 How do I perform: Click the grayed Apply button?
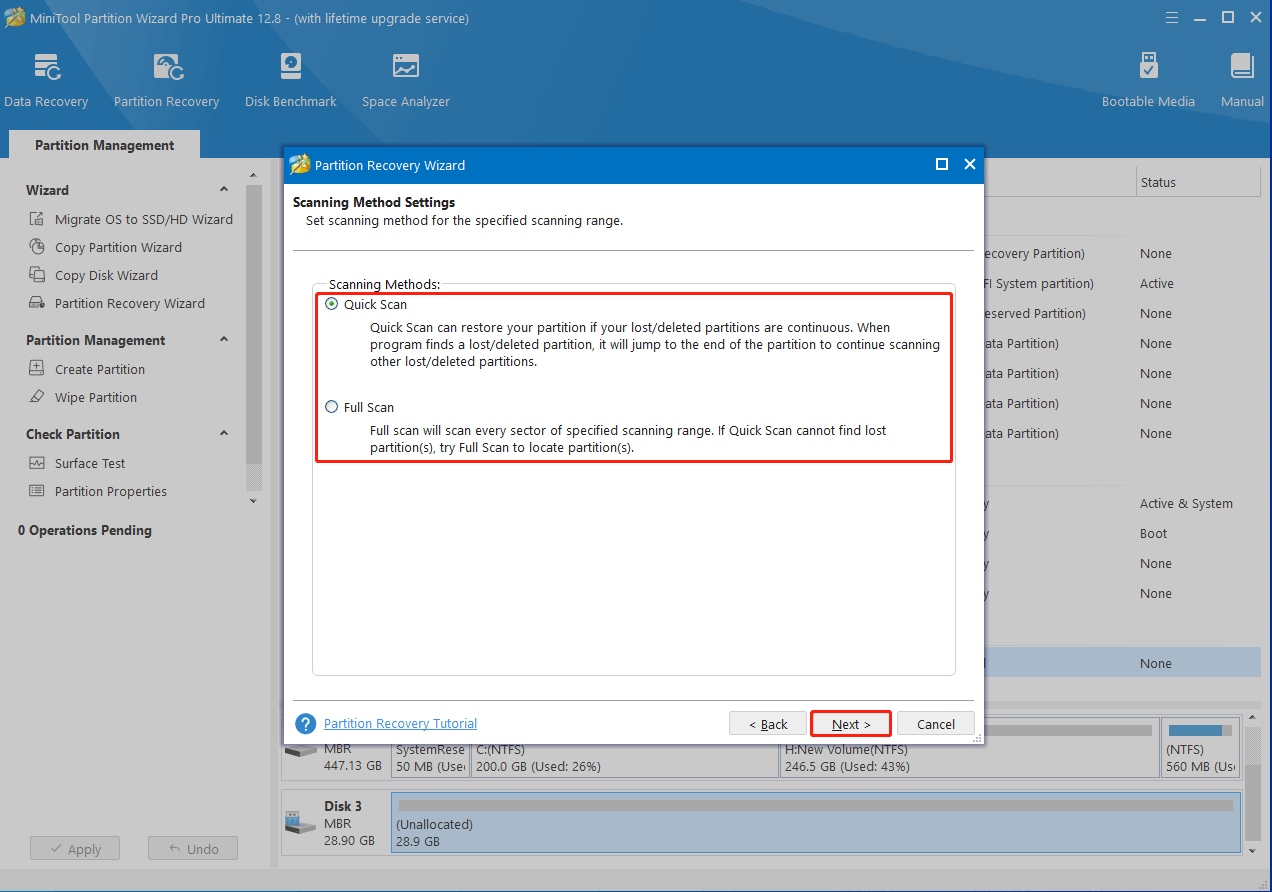(x=74, y=849)
